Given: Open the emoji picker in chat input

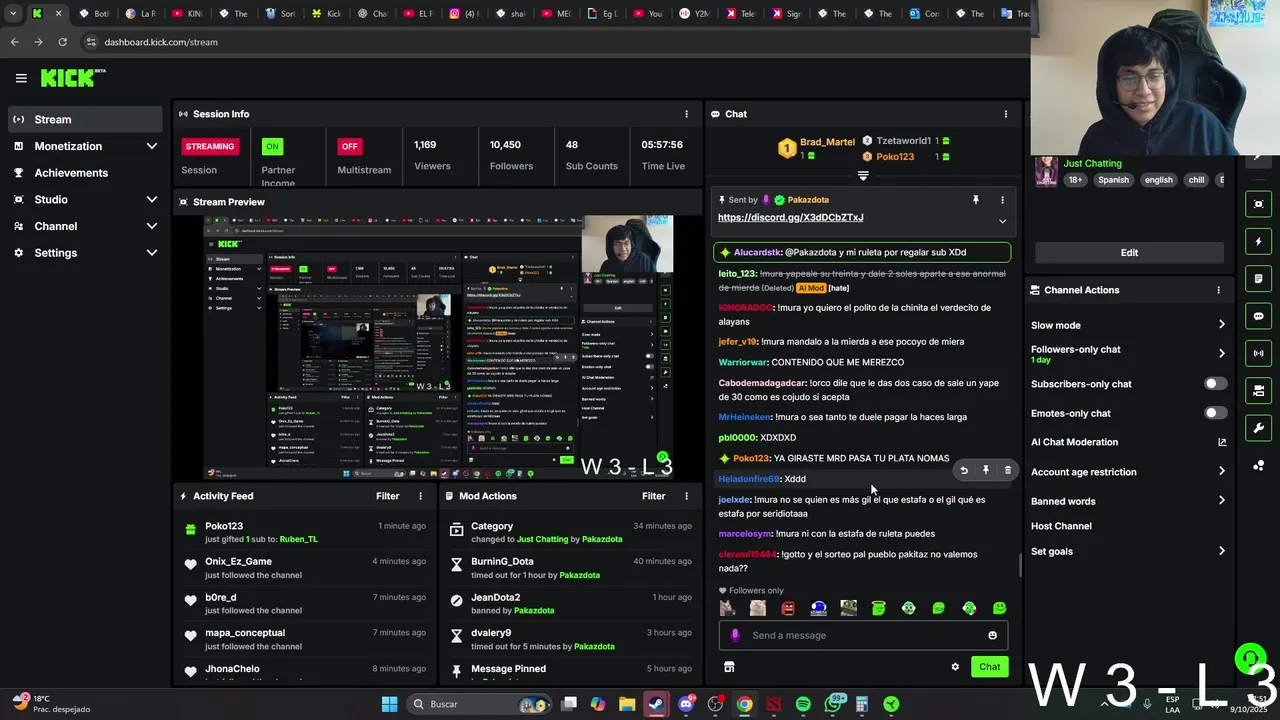Looking at the screenshot, I should (x=992, y=635).
